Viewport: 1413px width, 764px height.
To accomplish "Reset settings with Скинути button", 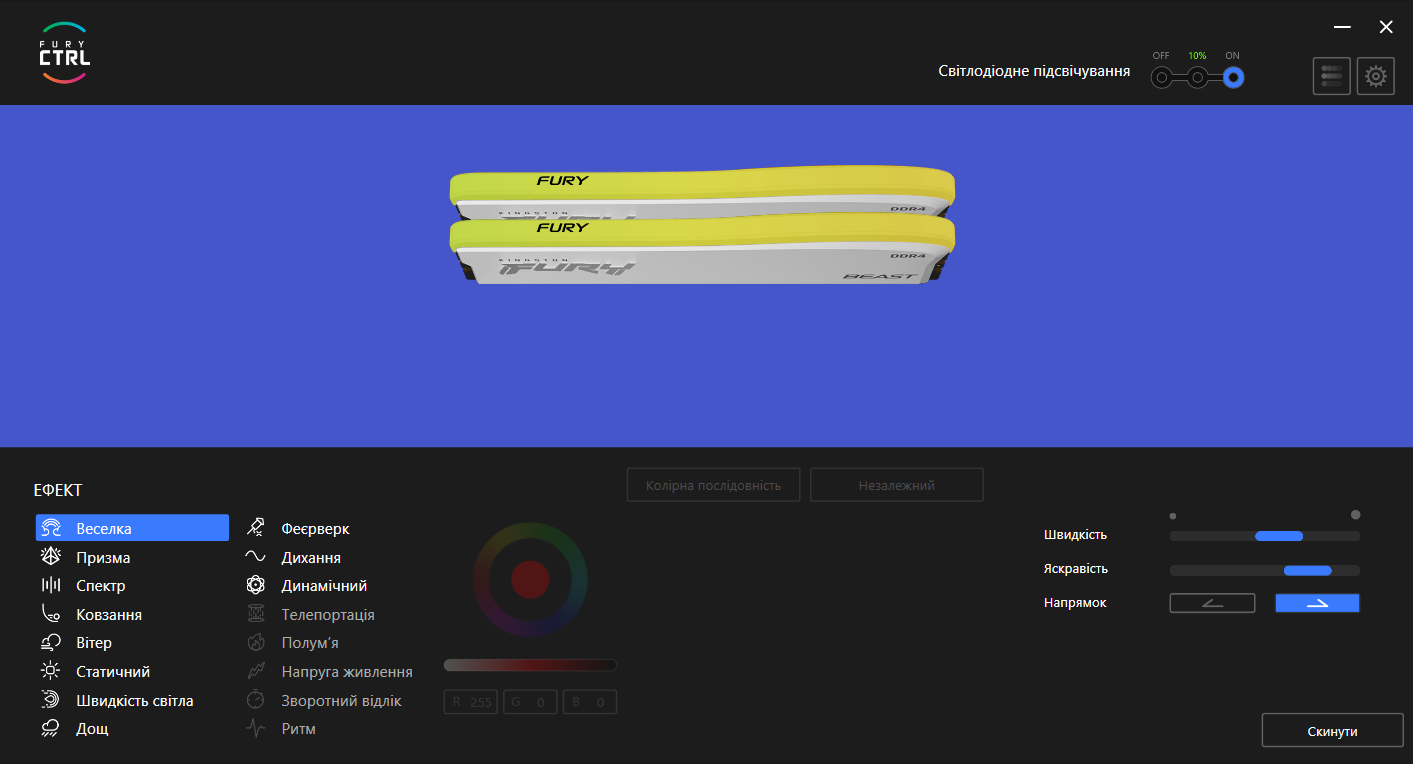I will click(1332, 731).
